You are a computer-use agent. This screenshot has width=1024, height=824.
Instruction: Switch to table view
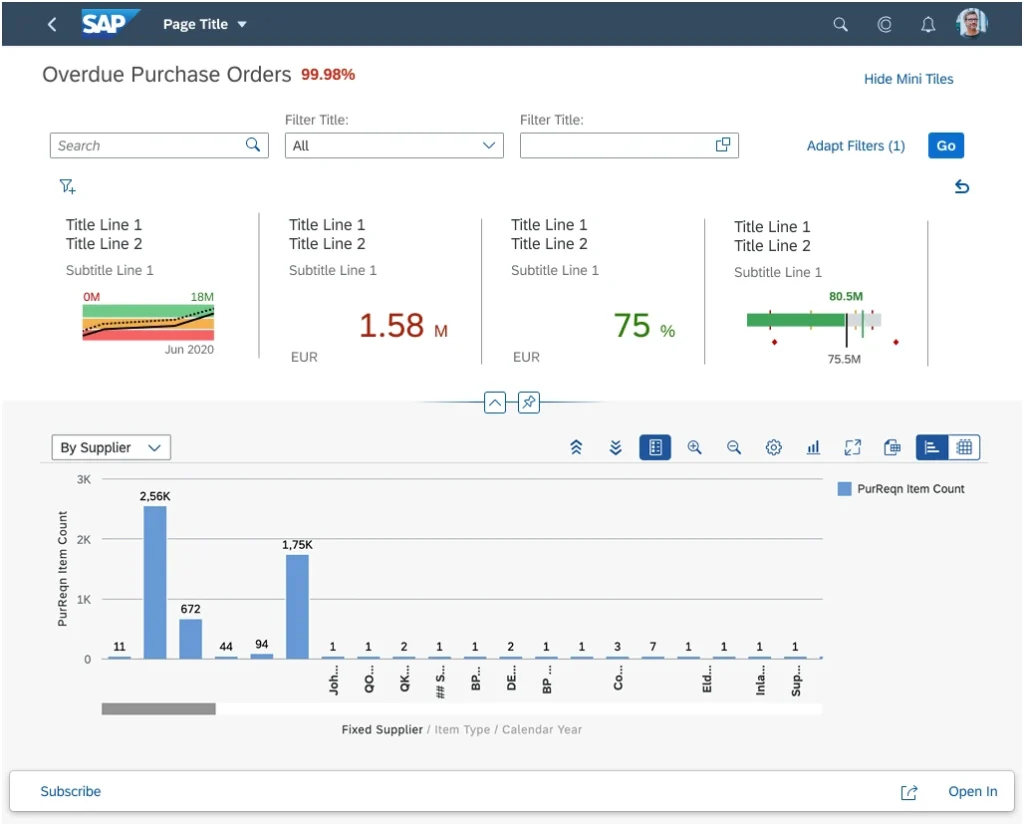coord(964,448)
